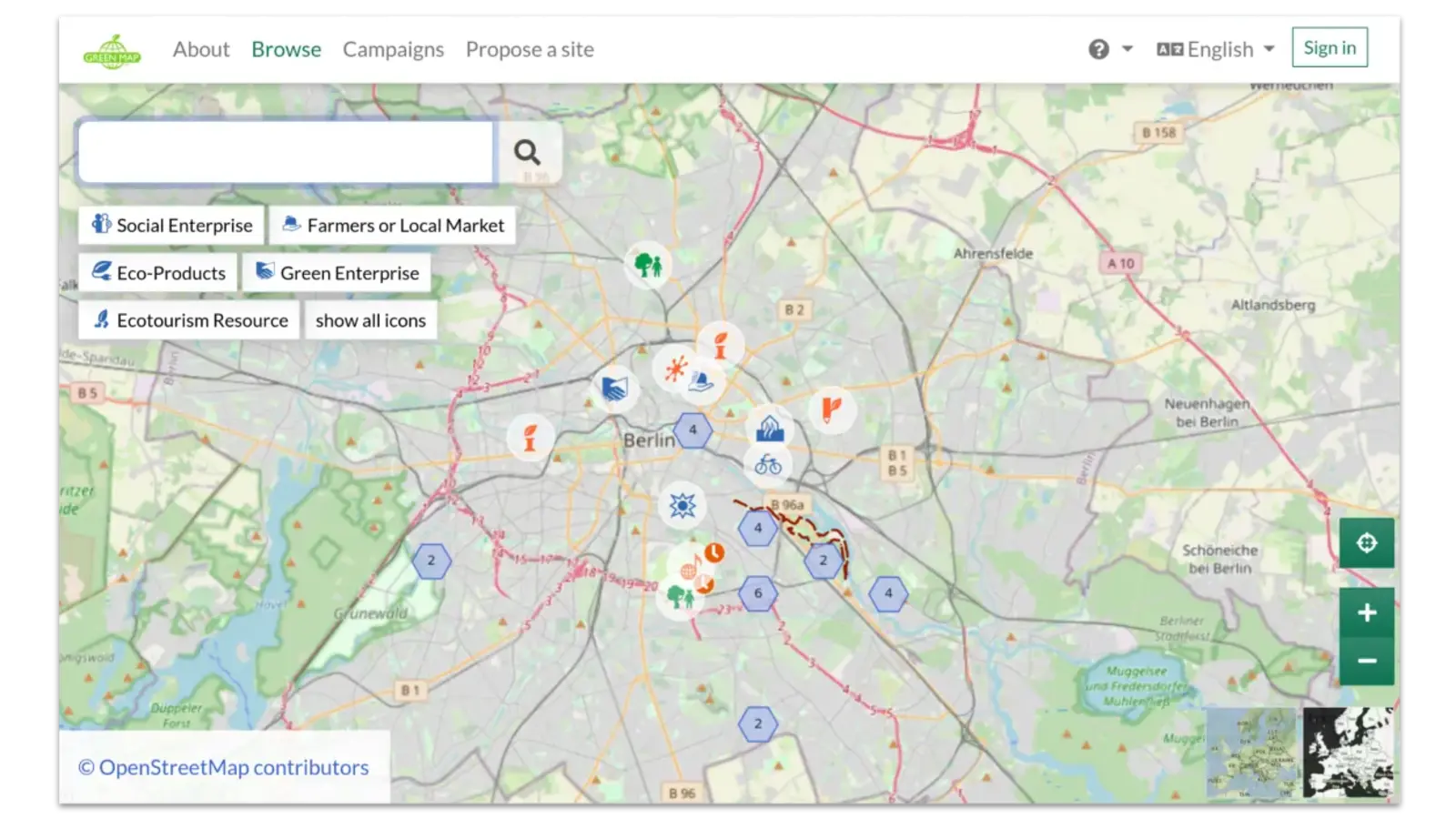1456x819 pixels.
Task: Click the Sign in button
Action: tap(1330, 47)
